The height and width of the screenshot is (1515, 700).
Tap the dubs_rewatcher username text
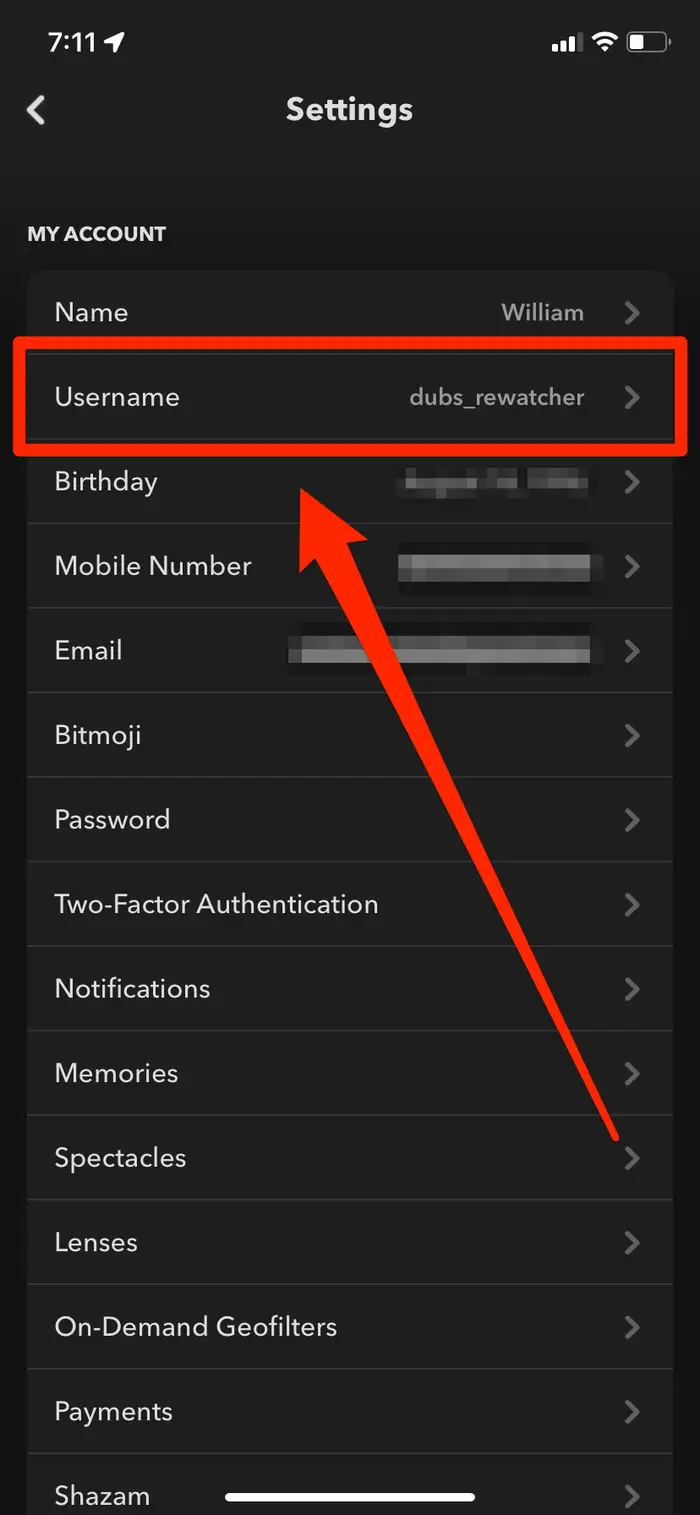click(497, 397)
